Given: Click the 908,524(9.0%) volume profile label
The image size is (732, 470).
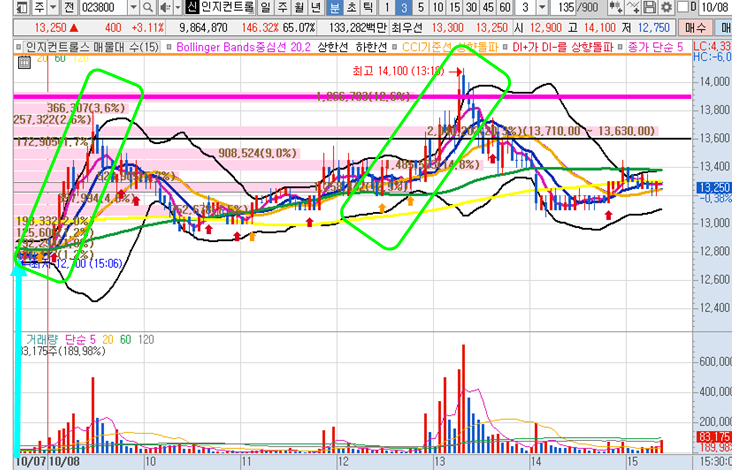Looking at the screenshot, I should click(258, 153).
